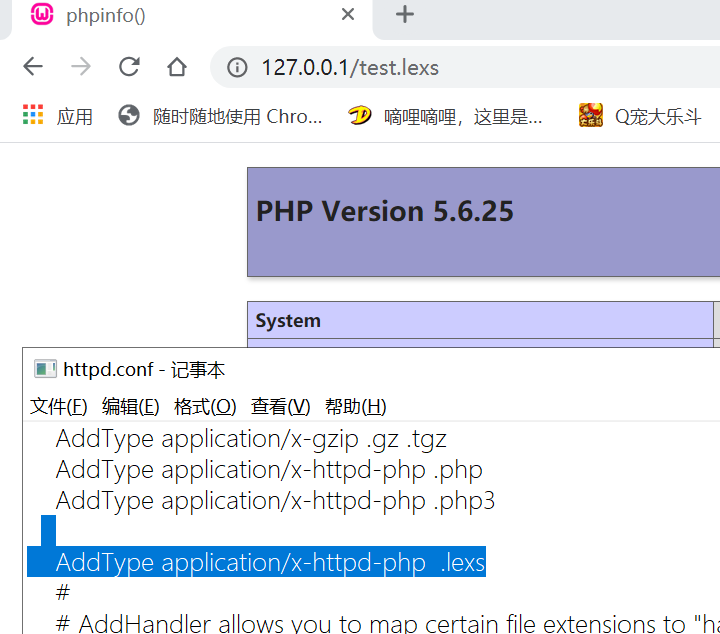This screenshot has height=634, width=720.
Task: Click the AddType line ending with .php3
Action: click(276, 501)
